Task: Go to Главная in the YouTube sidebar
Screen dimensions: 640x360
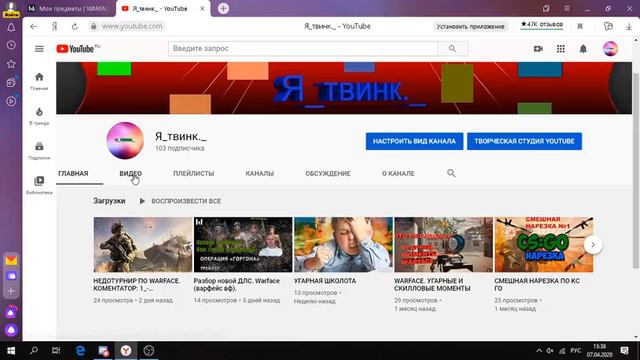Action: tap(39, 81)
